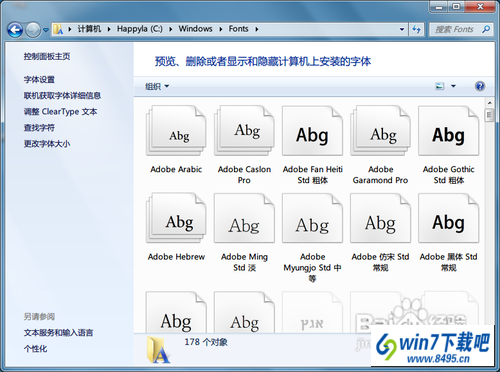Refresh the Fonts folder view
The image size is (500, 372).
pyautogui.click(x=416, y=29)
